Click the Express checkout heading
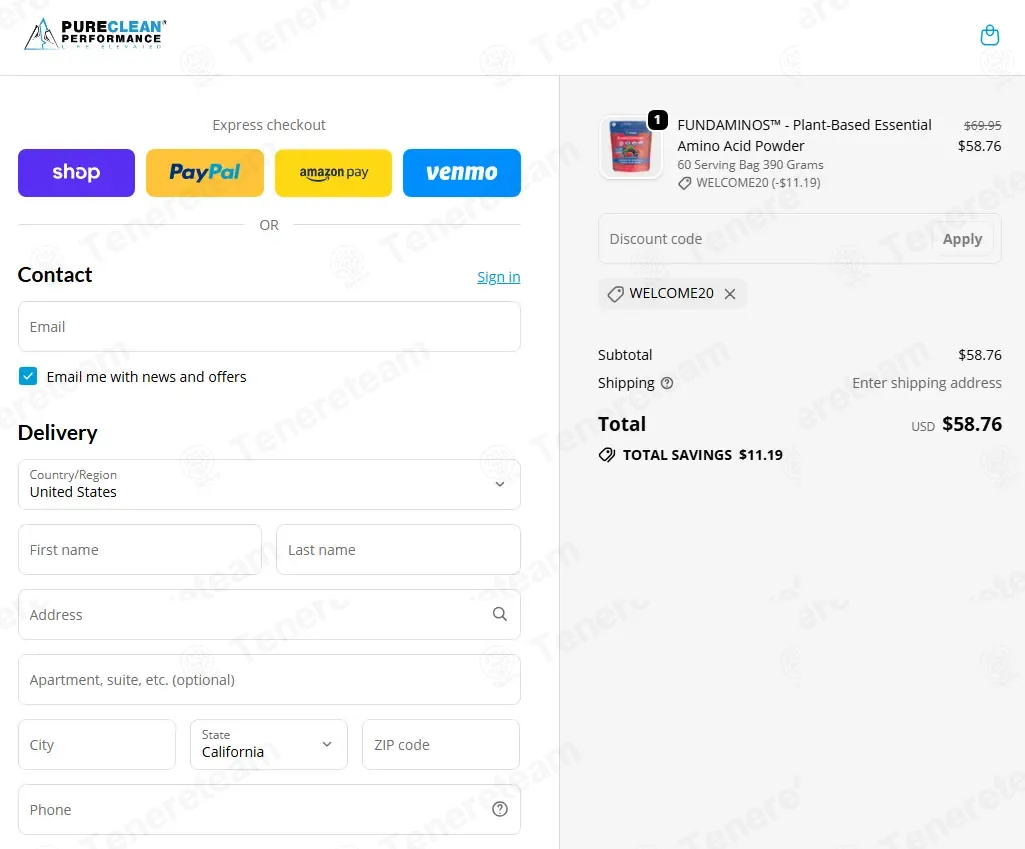Screen dimensions: 1025x849 269,125
